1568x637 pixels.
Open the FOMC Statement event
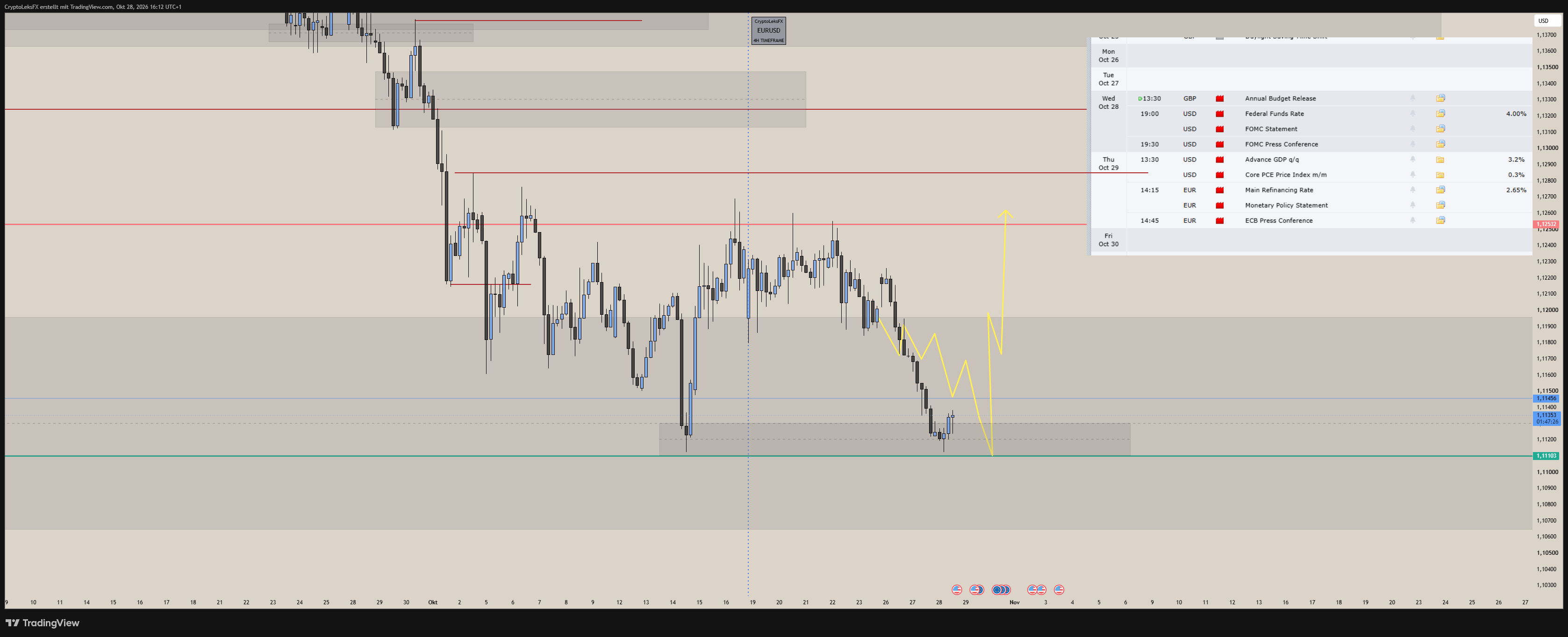(1271, 129)
